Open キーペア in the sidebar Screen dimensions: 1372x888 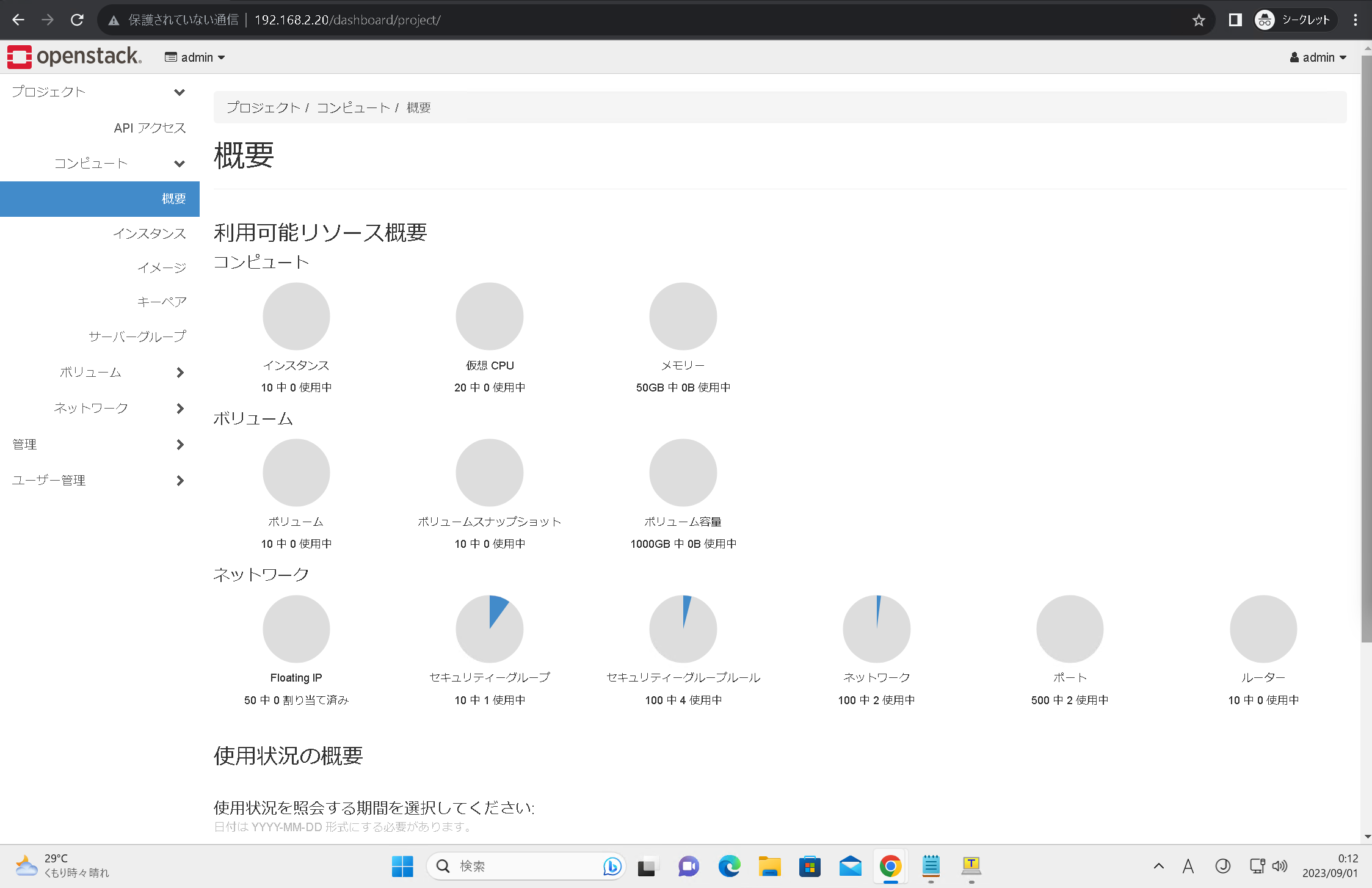(162, 302)
